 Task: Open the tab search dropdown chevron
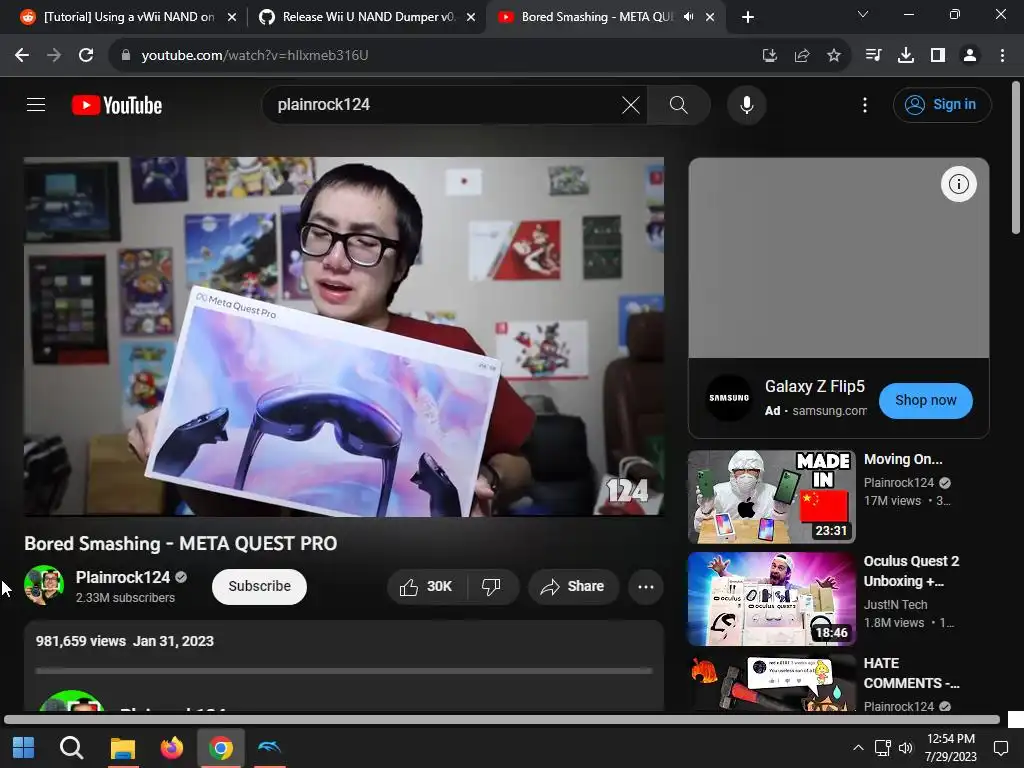pos(863,14)
